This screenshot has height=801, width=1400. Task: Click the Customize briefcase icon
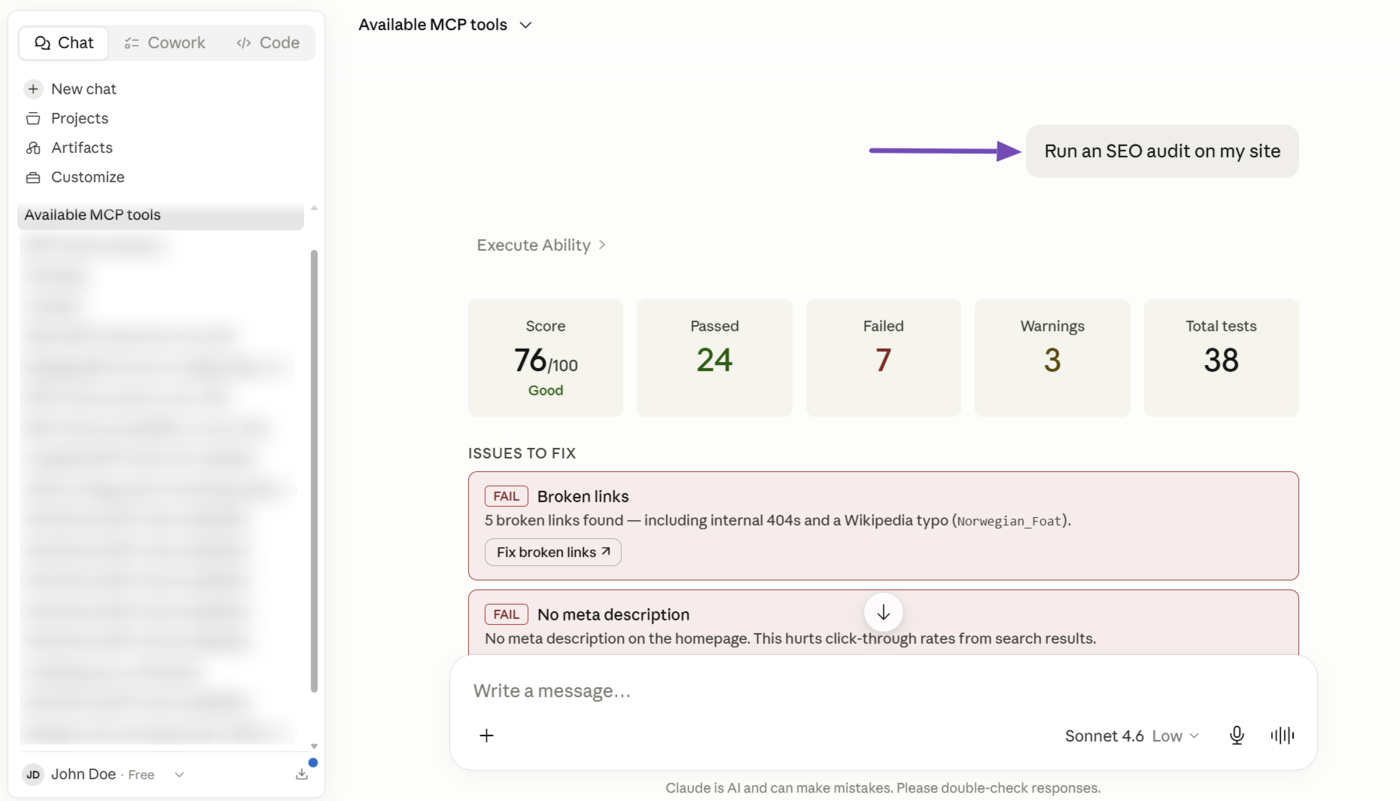pos(33,177)
